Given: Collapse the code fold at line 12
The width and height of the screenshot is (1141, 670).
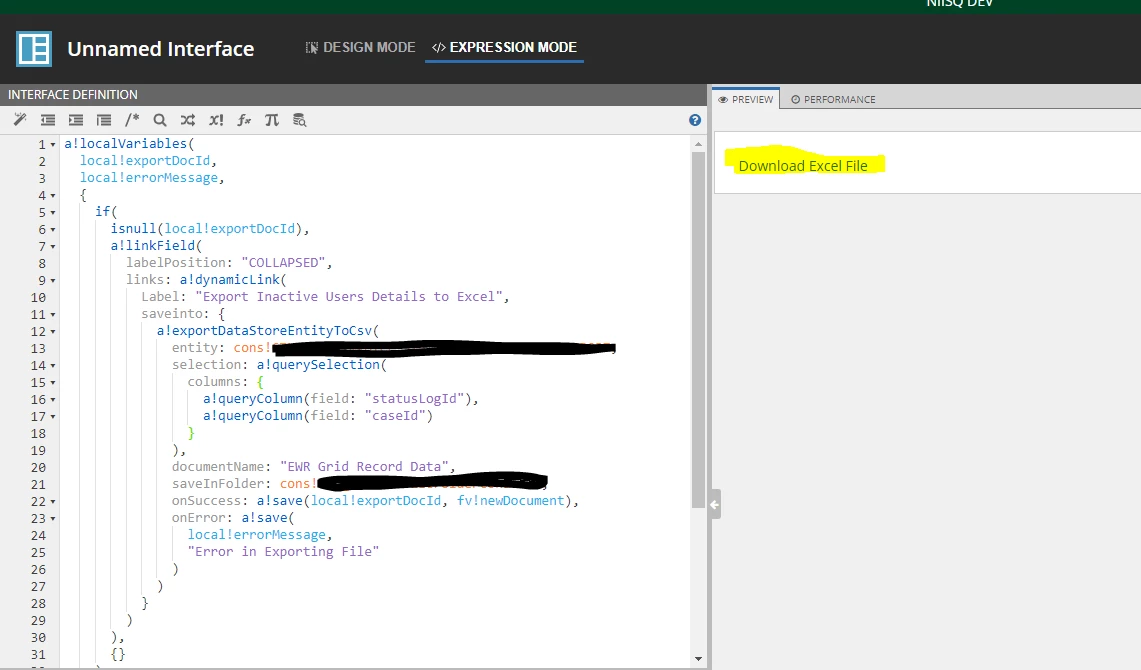Looking at the screenshot, I should (x=53, y=332).
